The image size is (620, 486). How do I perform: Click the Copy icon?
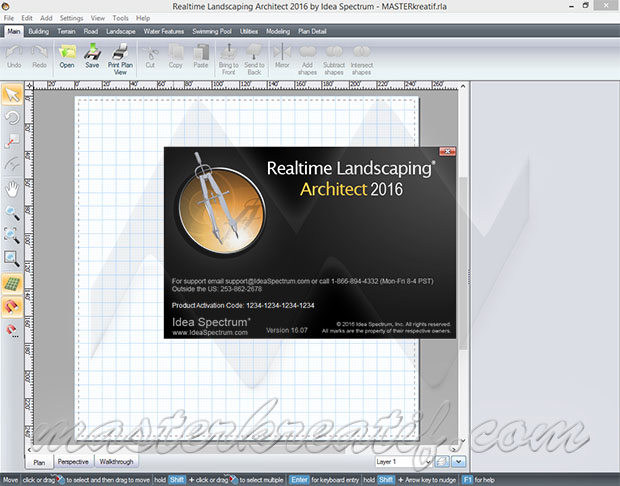pyautogui.click(x=176, y=57)
